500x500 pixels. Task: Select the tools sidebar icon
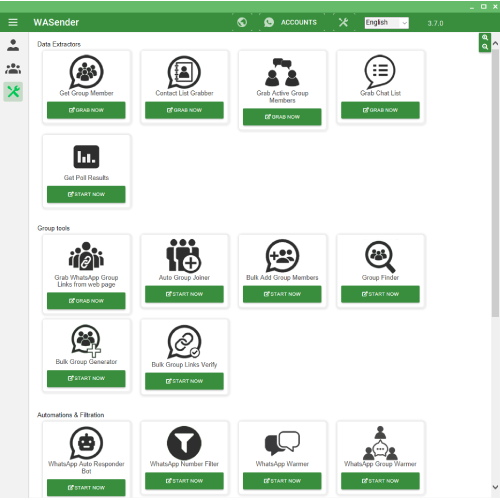pyautogui.click(x=13, y=92)
